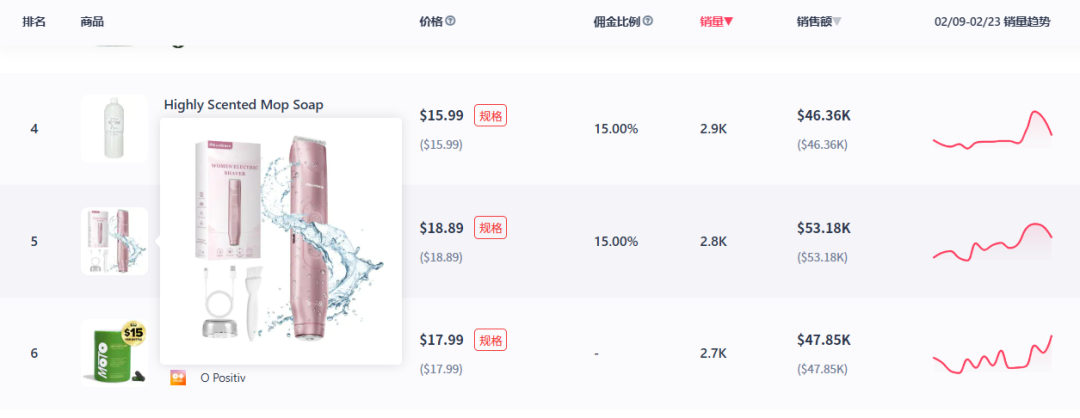The height and width of the screenshot is (418, 1080).
Task: Click 规格 button for $17.99 product
Action: pos(490,339)
